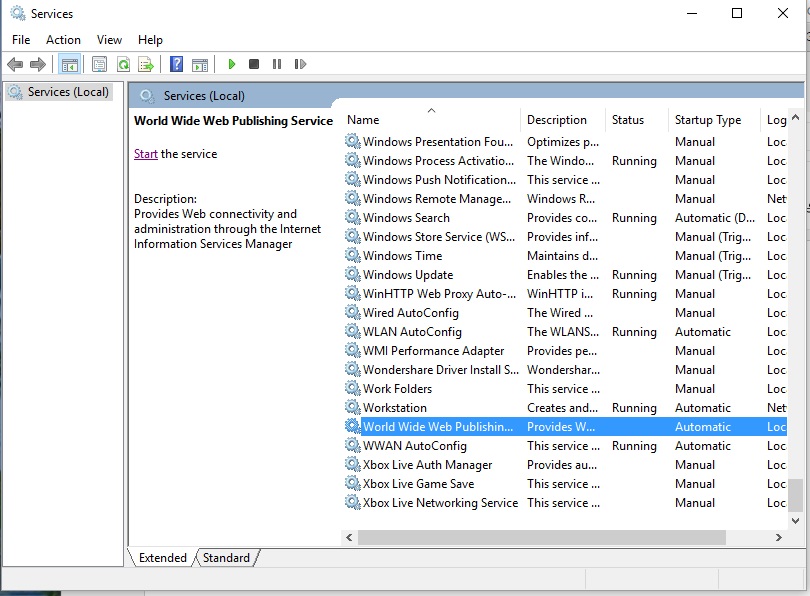Click the horizontal scrollbar left arrow
This screenshot has height=596, width=810.
[x=349, y=537]
